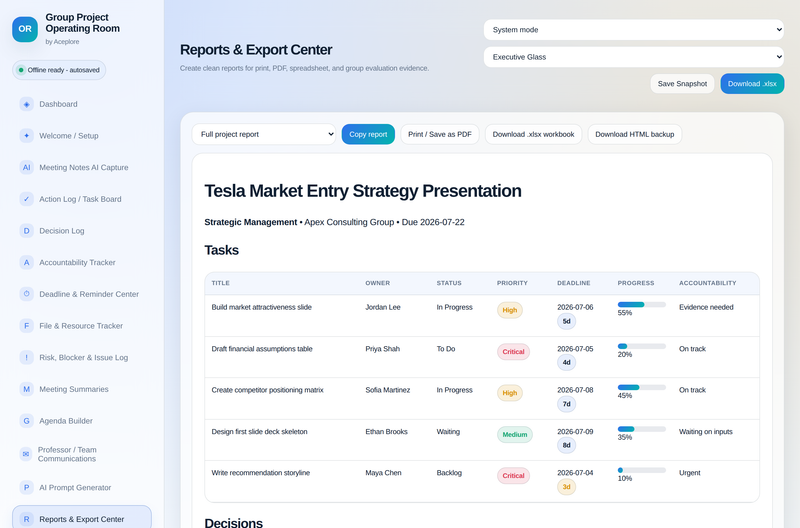The image size is (800, 528).
Task: Select Reports & Export Center in sidebar
Action: pos(82,517)
